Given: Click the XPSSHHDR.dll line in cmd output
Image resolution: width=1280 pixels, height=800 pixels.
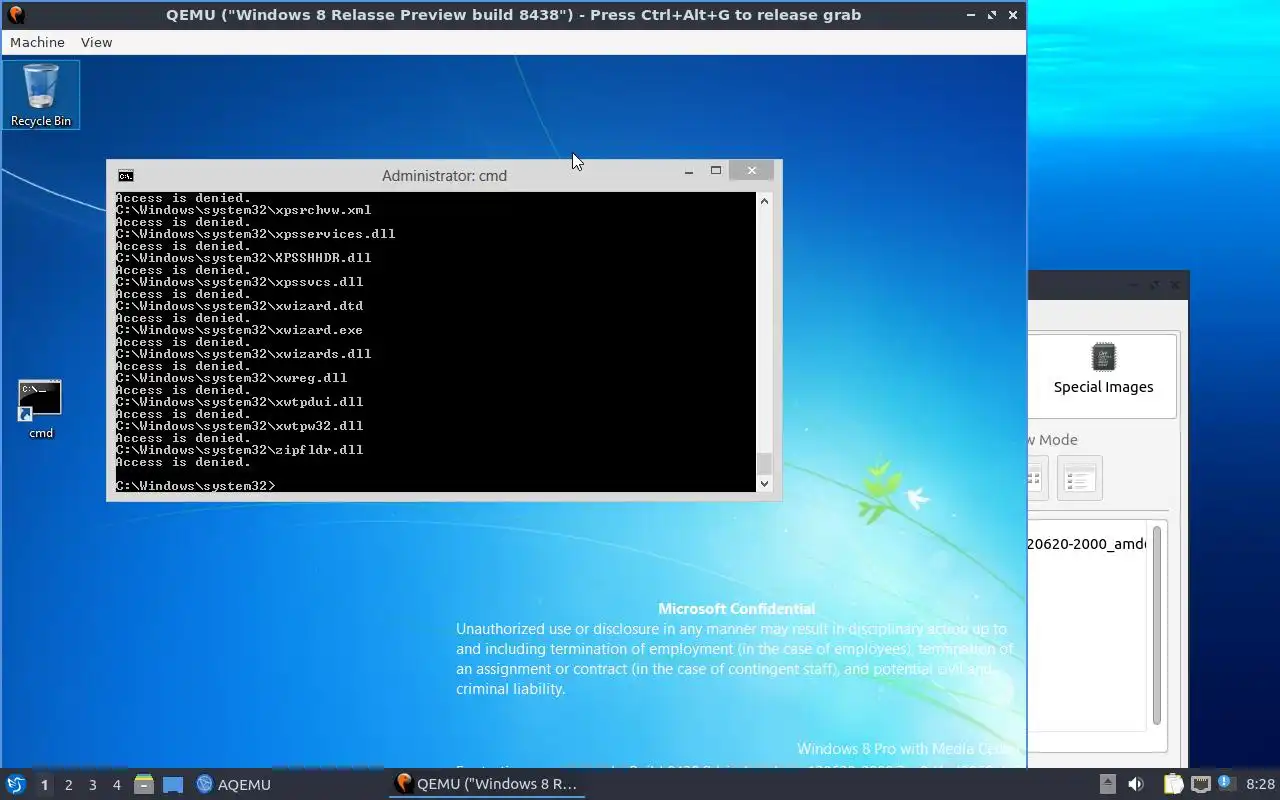Looking at the screenshot, I should click(243, 258).
